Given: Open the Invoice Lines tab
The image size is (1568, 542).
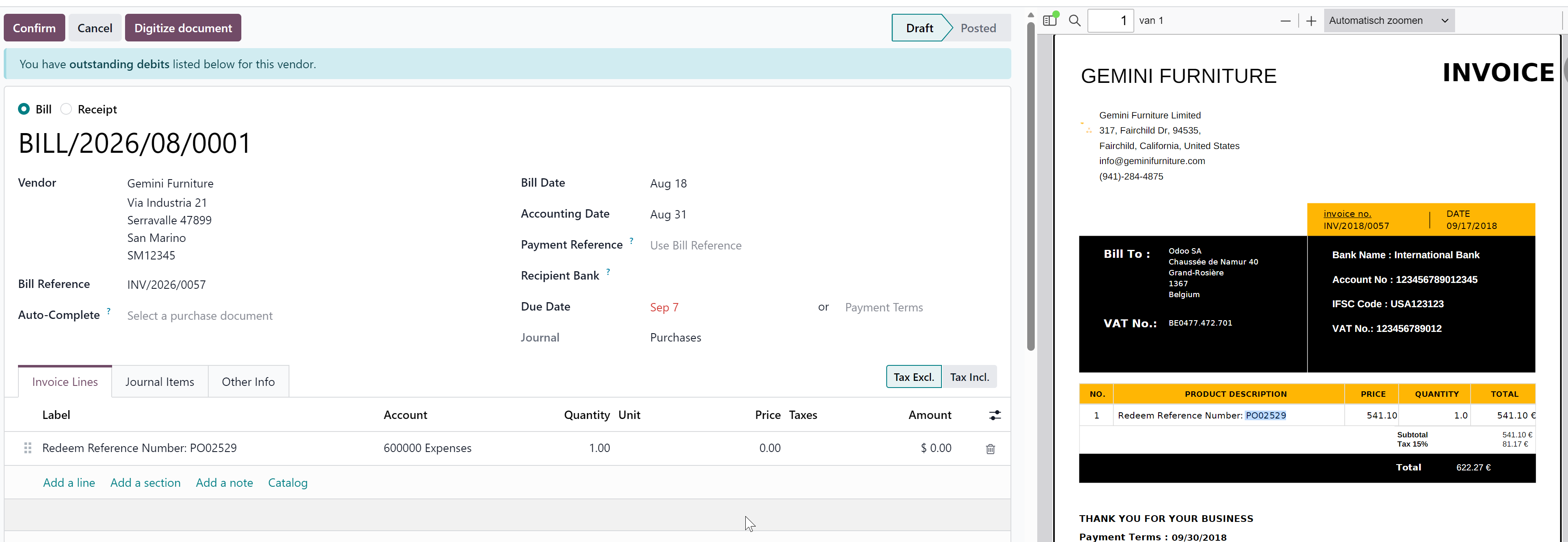Looking at the screenshot, I should click(65, 382).
